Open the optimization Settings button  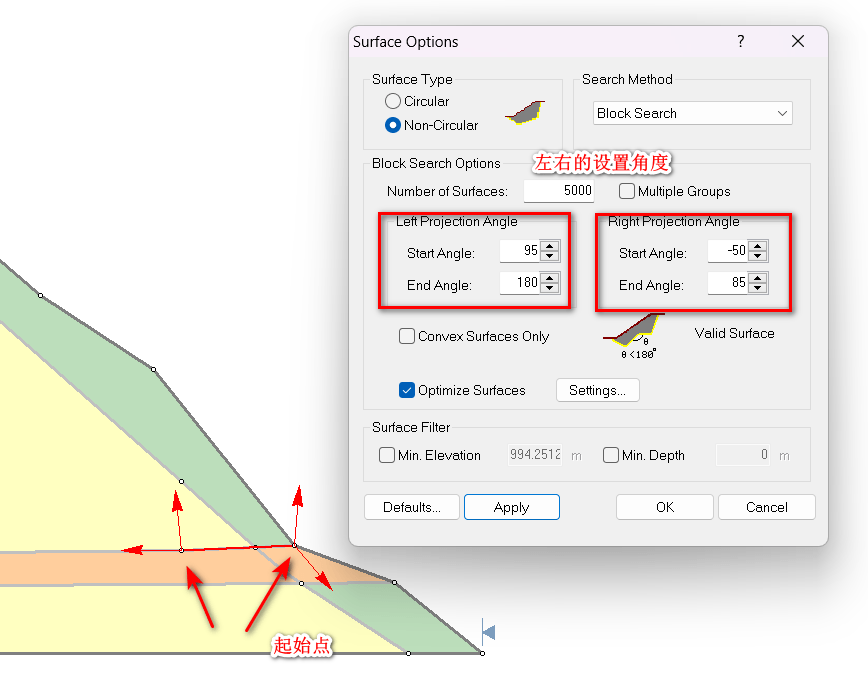pos(597,390)
